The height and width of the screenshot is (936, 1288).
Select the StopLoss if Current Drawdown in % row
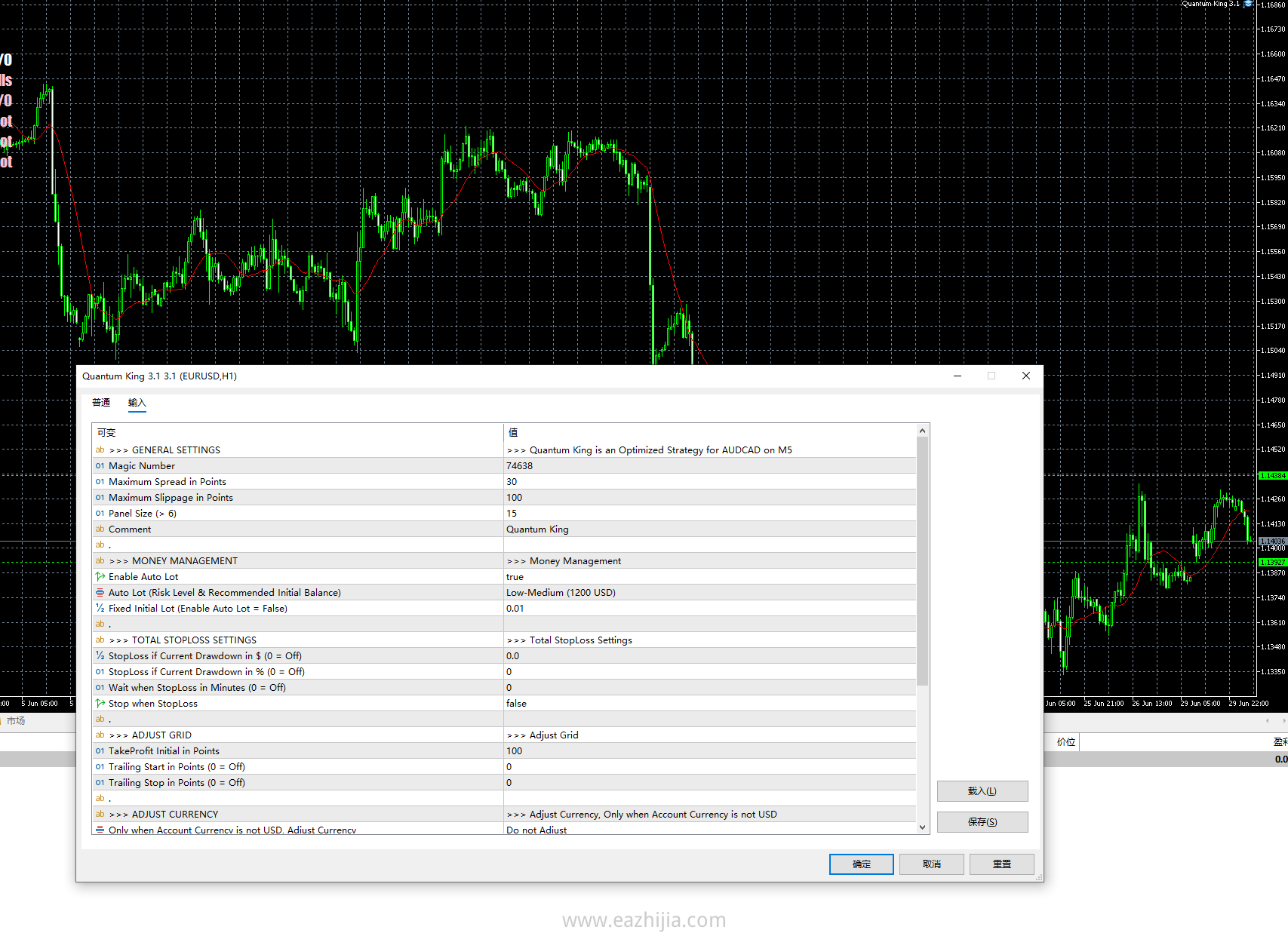point(504,672)
